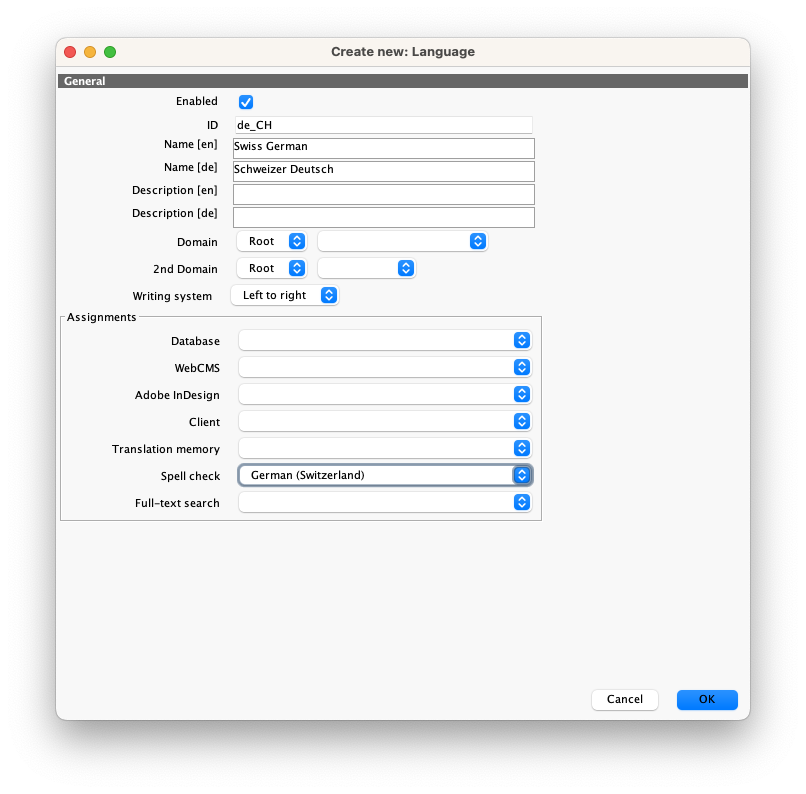
Task: Uncheck the Enabled checkbox
Action: 246,102
